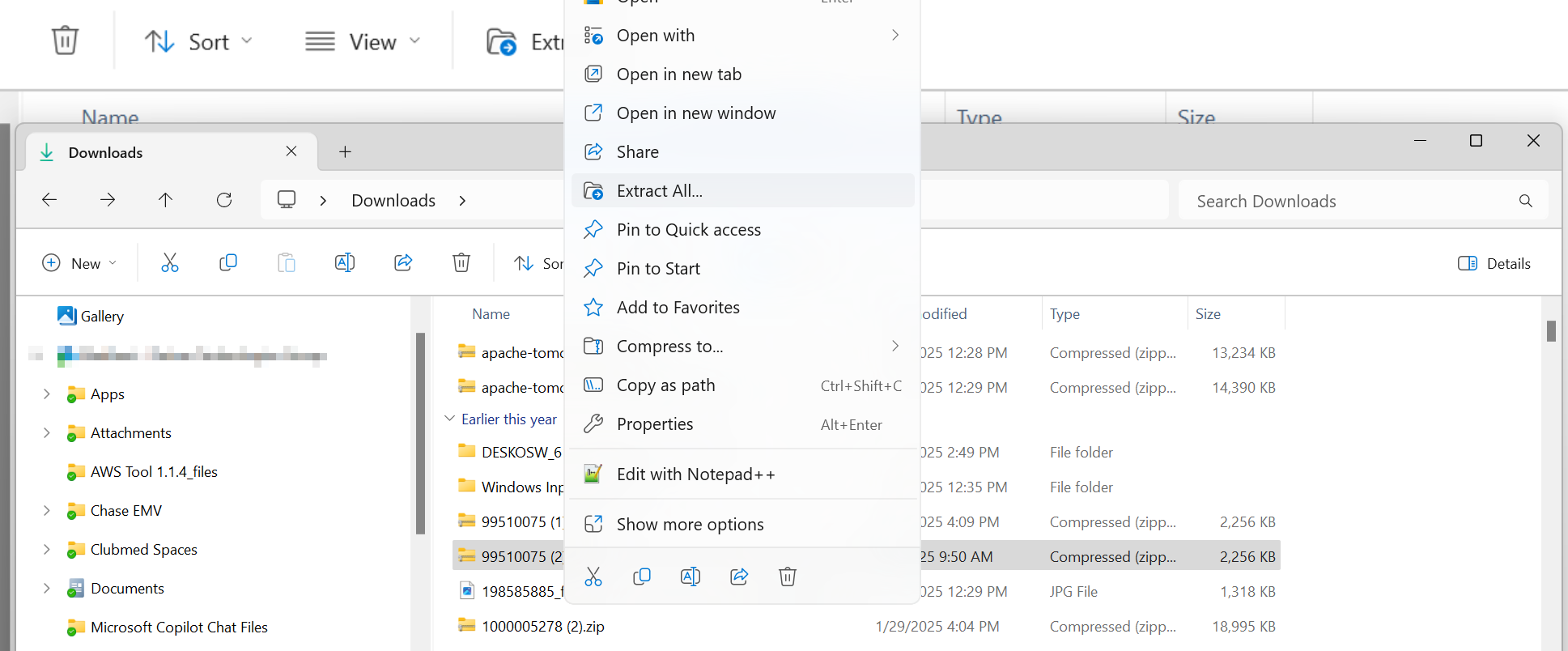Click the Cut icon at context menu bottom
Viewport: 1568px width, 651px height.
pos(593,576)
